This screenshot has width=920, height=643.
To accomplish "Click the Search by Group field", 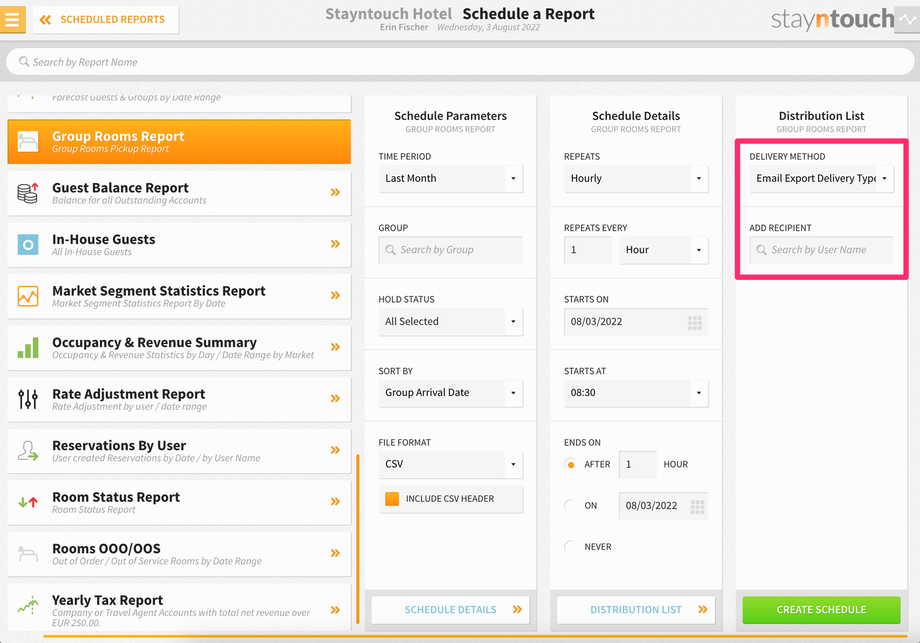I will pos(451,250).
